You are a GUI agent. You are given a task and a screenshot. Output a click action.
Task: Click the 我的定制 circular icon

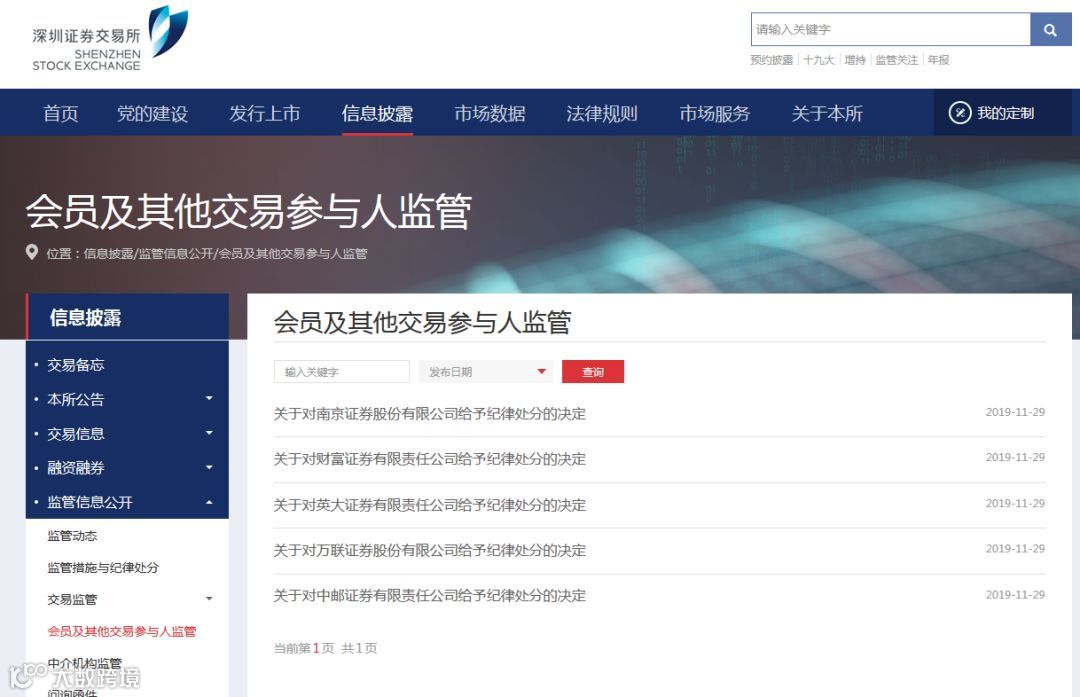click(x=959, y=113)
